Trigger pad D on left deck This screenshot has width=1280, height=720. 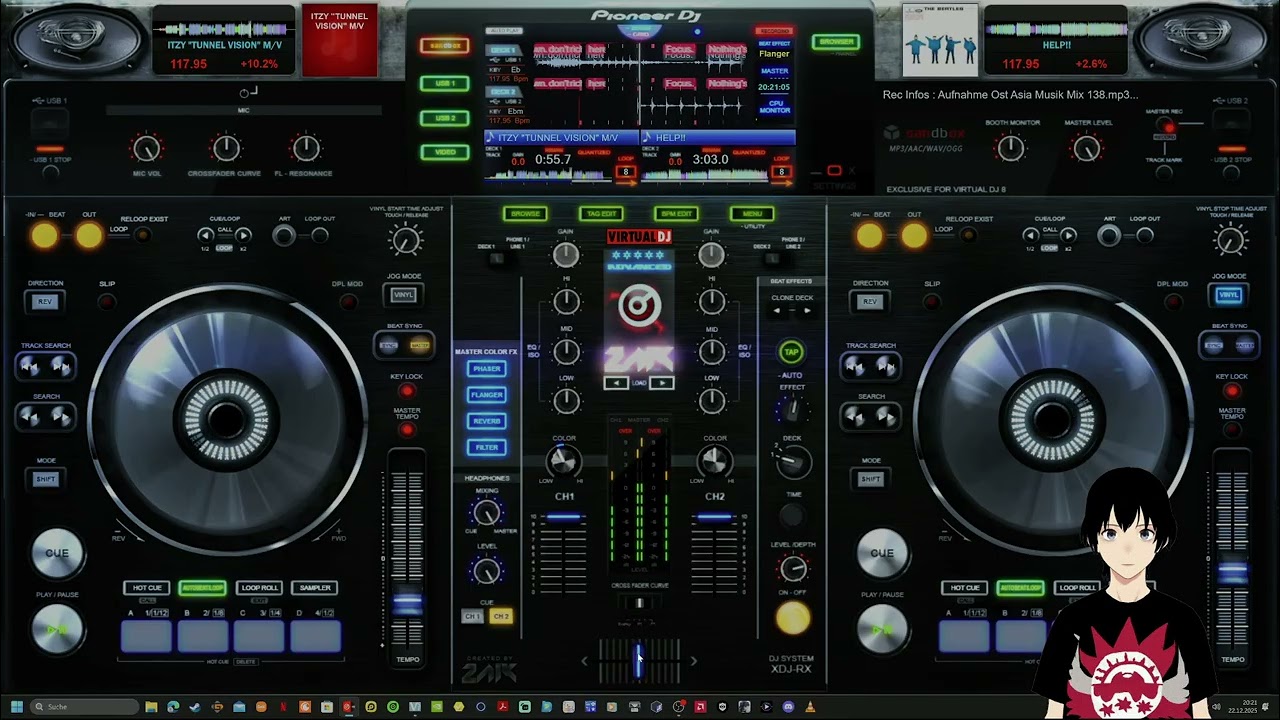(x=315, y=637)
